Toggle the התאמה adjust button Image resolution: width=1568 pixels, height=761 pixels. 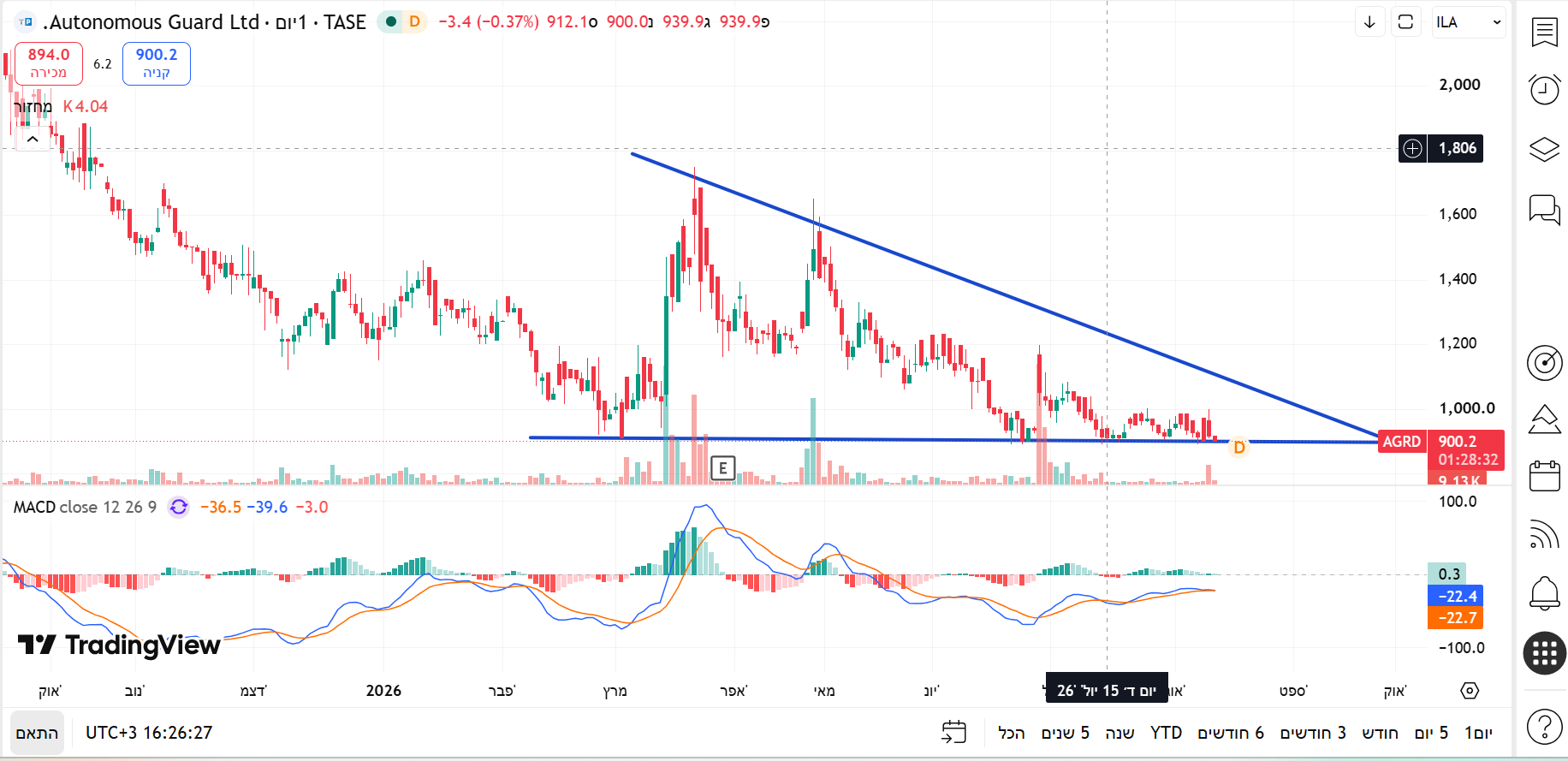tap(37, 733)
